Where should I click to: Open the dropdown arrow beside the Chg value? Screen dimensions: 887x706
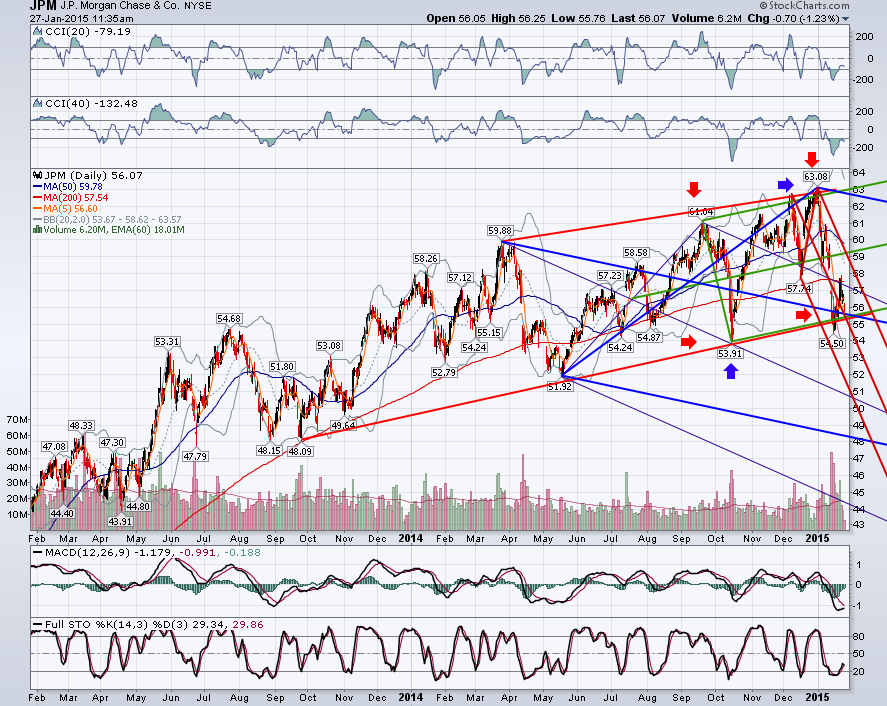[845, 19]
